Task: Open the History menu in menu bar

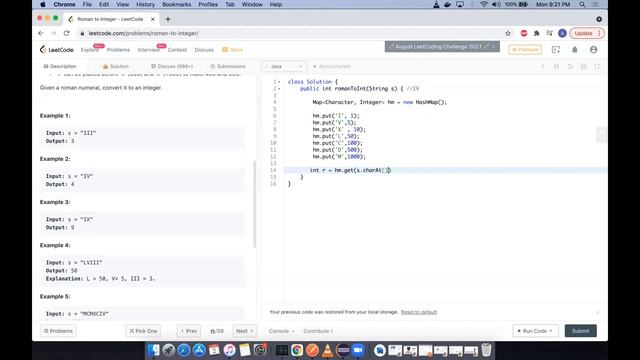Action: tap(145, 4)
